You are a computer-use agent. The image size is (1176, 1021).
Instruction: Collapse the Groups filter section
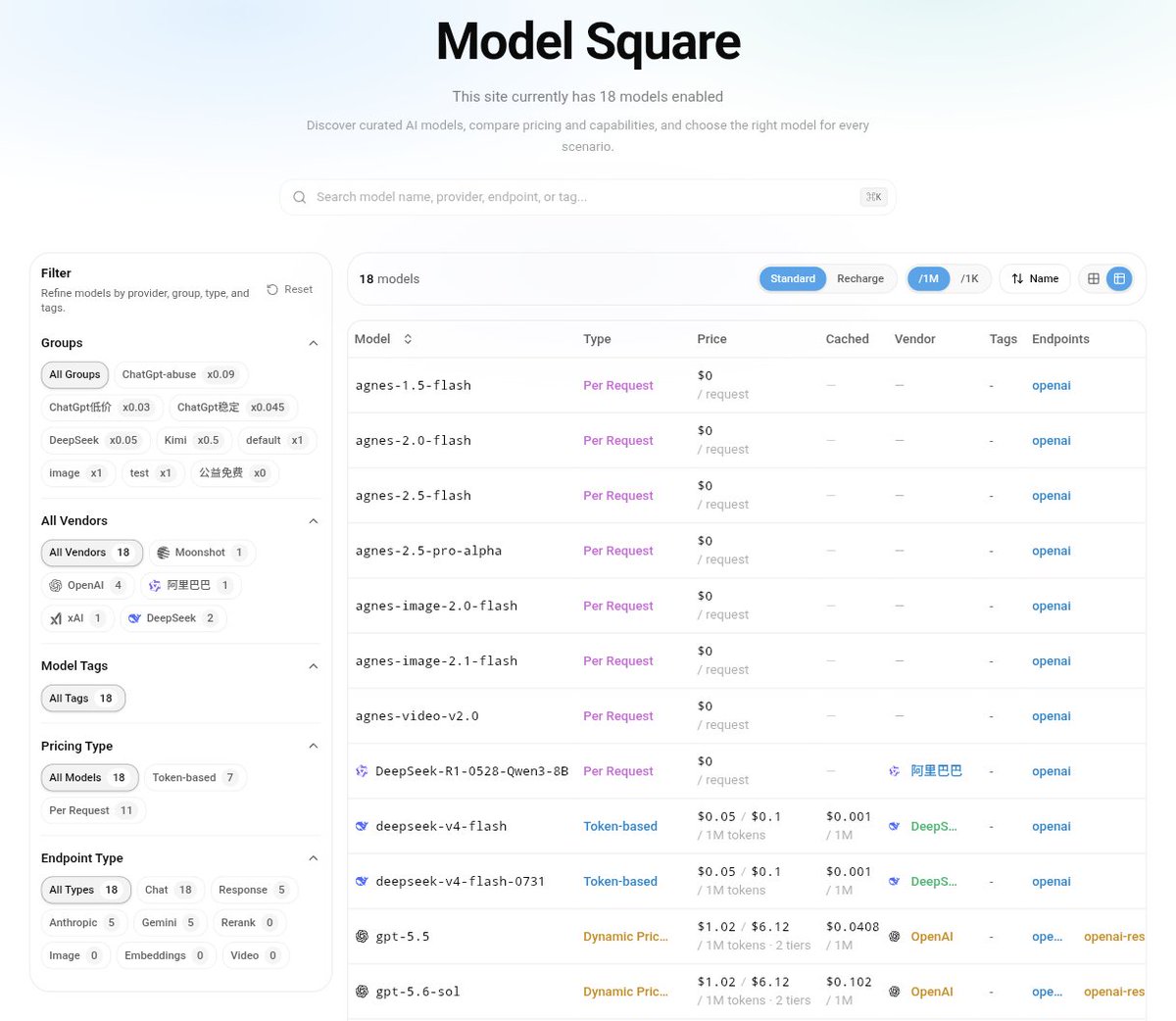pyautogui.click(x=314, y=343)
